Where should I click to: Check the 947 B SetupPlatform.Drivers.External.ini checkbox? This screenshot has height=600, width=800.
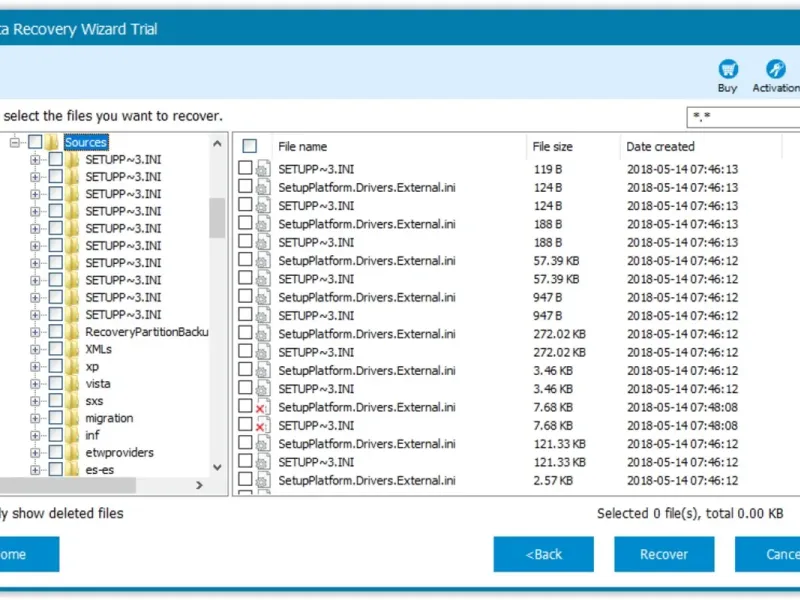point(245,296)
